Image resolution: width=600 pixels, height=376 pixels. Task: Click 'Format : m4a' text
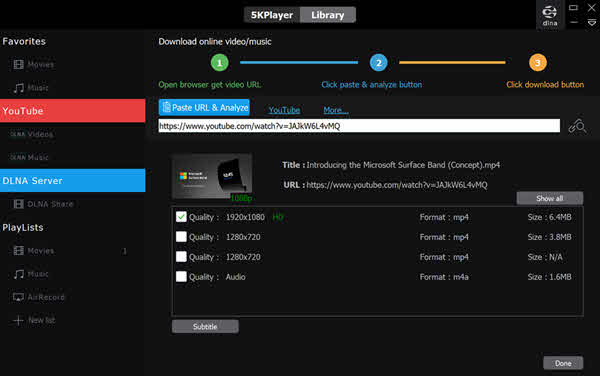(444, 277)
